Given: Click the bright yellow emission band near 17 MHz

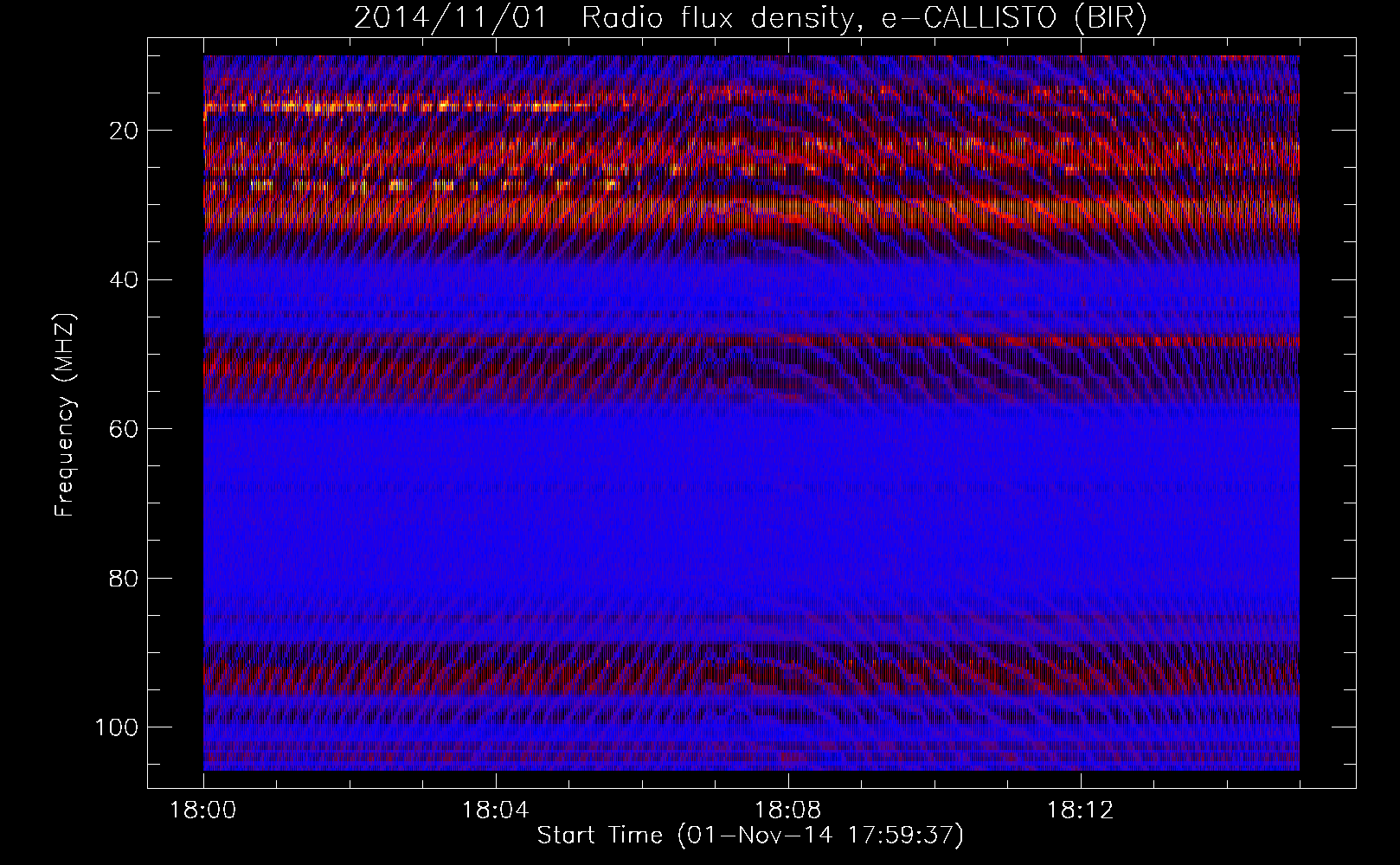Looking at the screenshot, I should click(x=398, y=107).
